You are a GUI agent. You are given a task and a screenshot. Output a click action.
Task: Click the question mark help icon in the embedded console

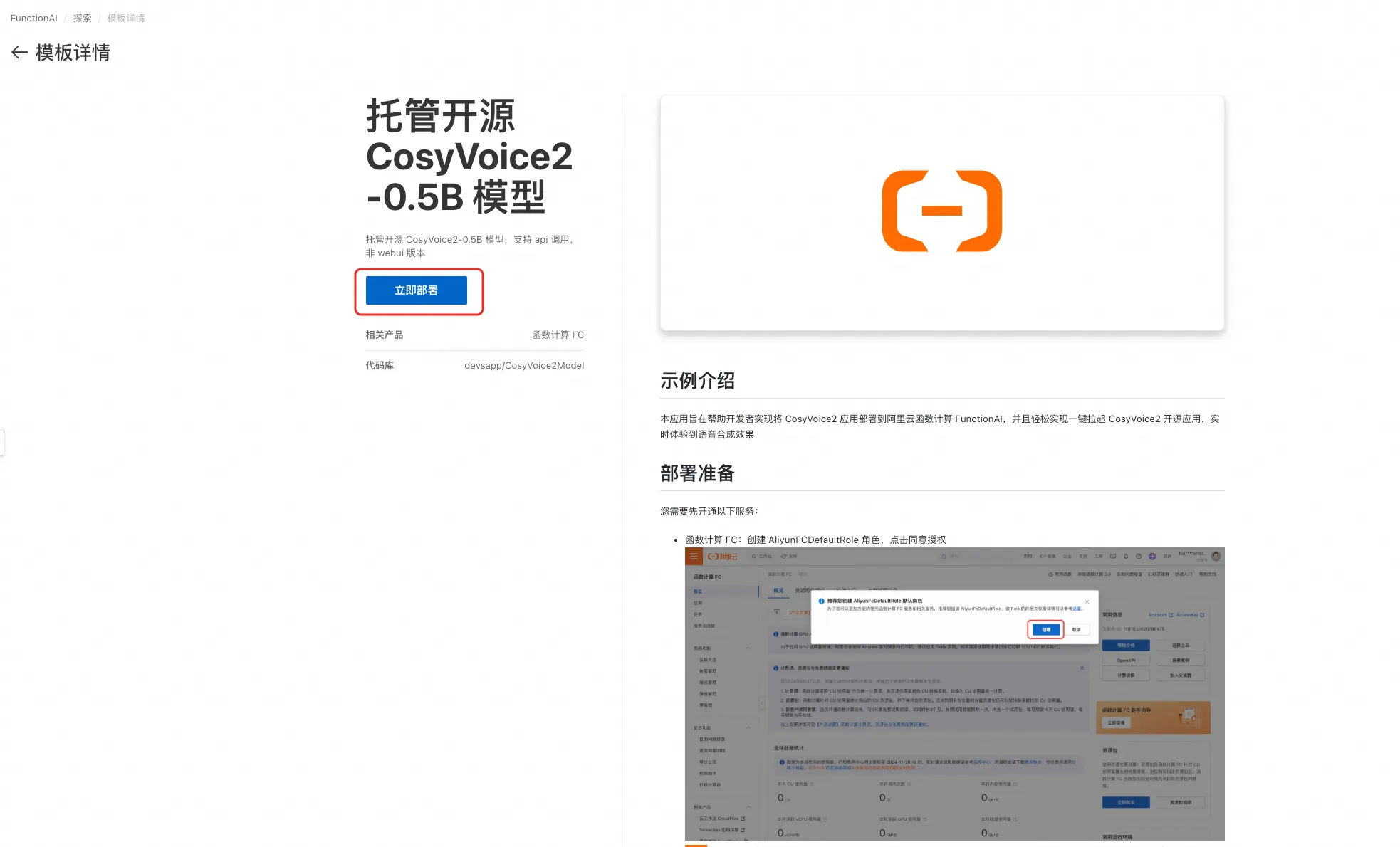pyautogui.click(x=1139, y=556)
